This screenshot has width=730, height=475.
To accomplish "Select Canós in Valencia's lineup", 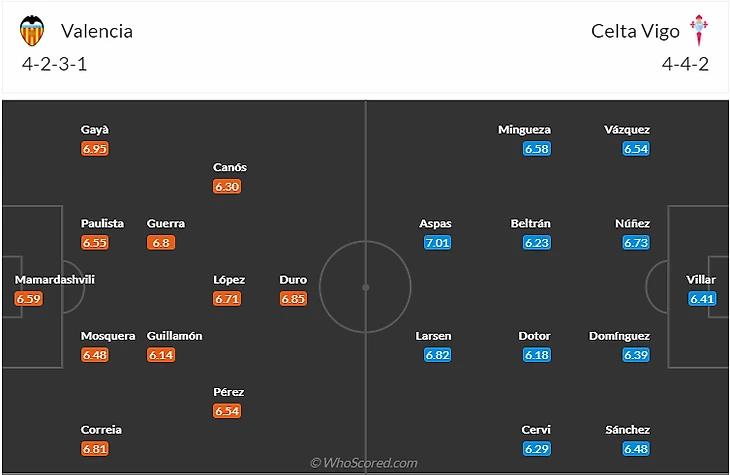I will (230, 167).
